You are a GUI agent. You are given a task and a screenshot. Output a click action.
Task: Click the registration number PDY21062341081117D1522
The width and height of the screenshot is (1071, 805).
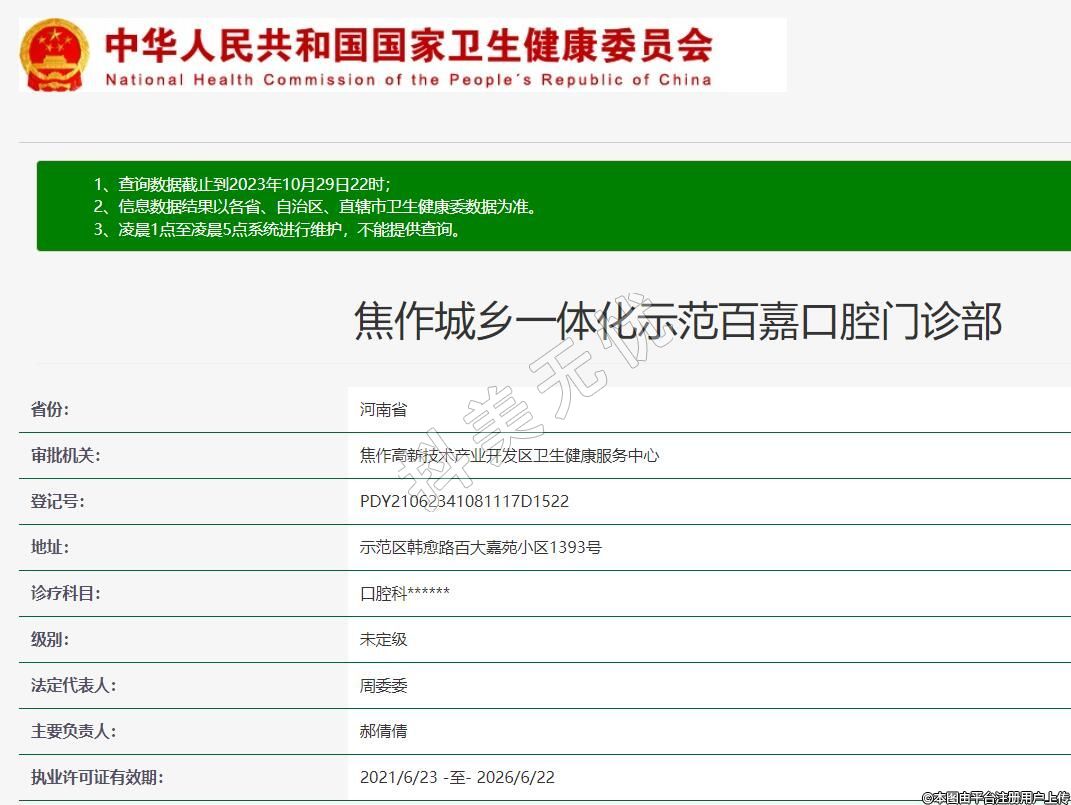point(464,501)
